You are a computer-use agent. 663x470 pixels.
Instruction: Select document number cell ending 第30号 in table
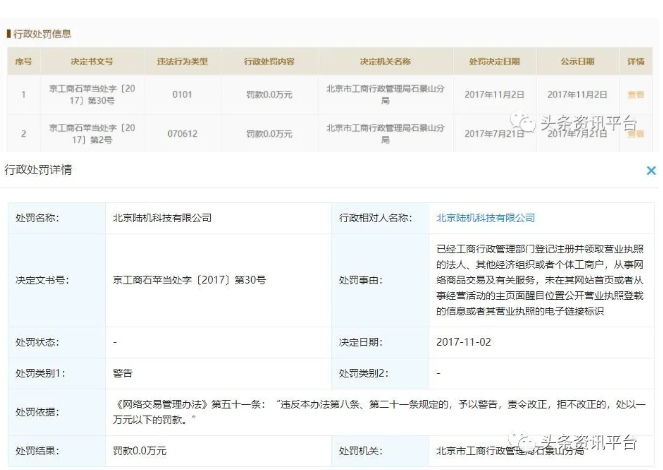click(x=92, y=95)
